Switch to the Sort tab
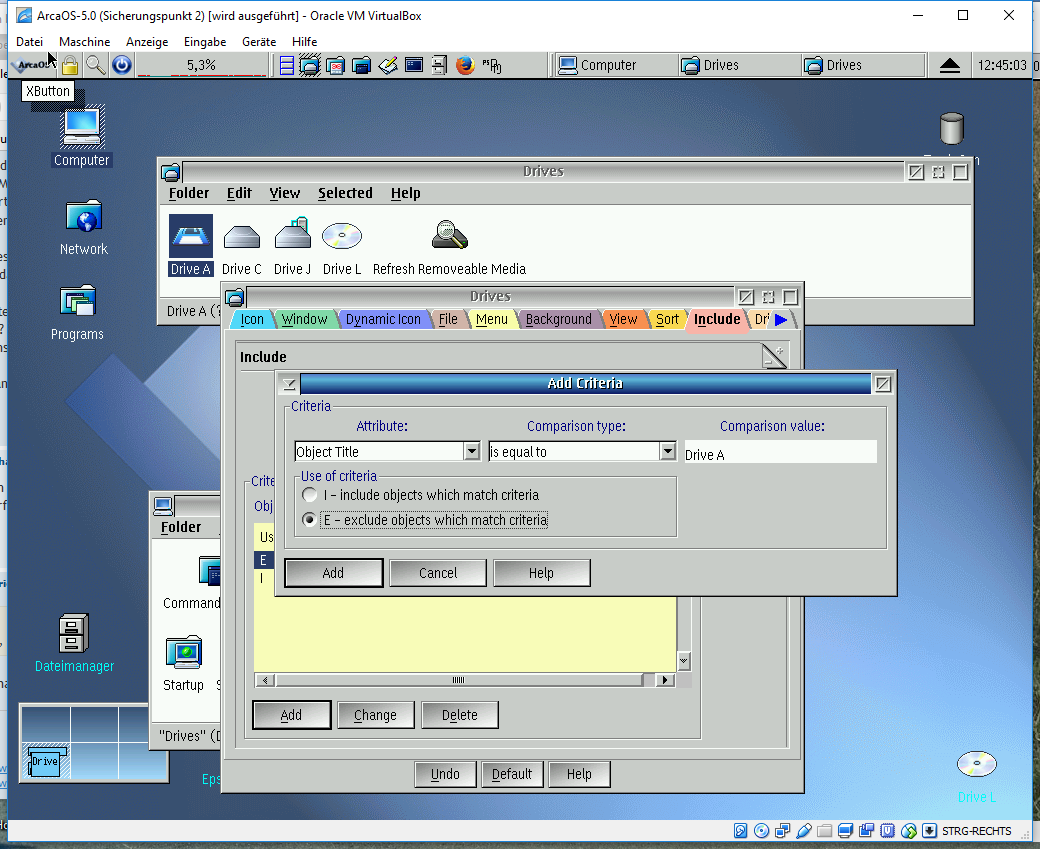Viewport: 1040px width, 849px height. (667, 320)
